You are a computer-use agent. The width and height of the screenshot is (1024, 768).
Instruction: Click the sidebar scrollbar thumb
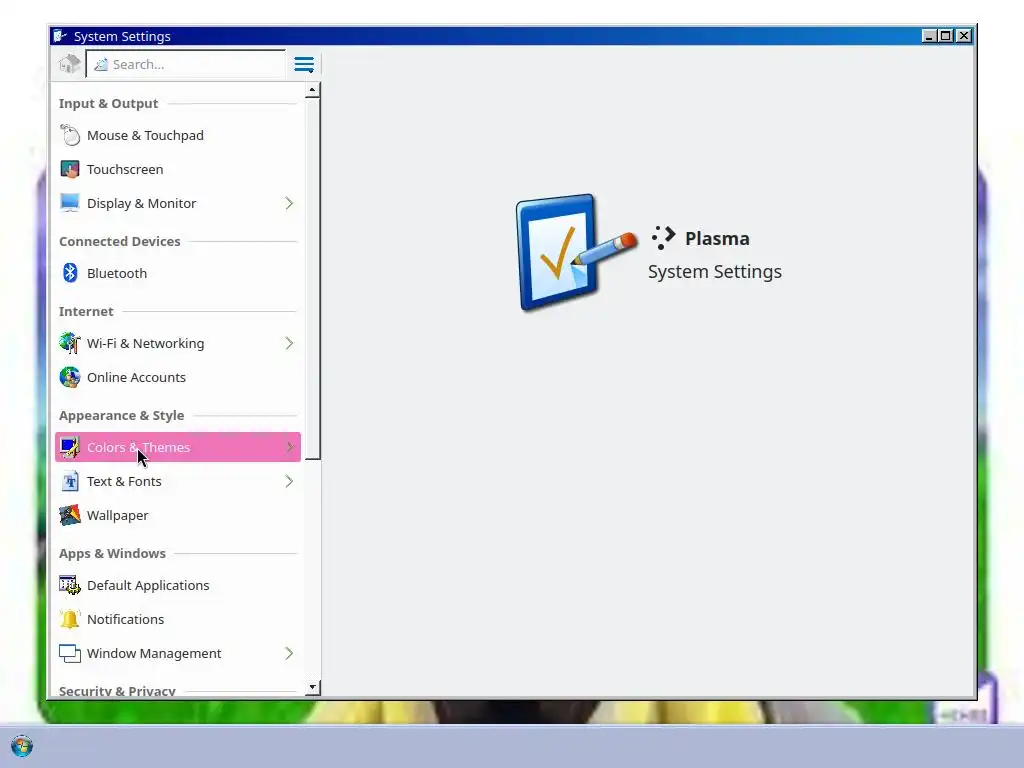pos(312,278)
